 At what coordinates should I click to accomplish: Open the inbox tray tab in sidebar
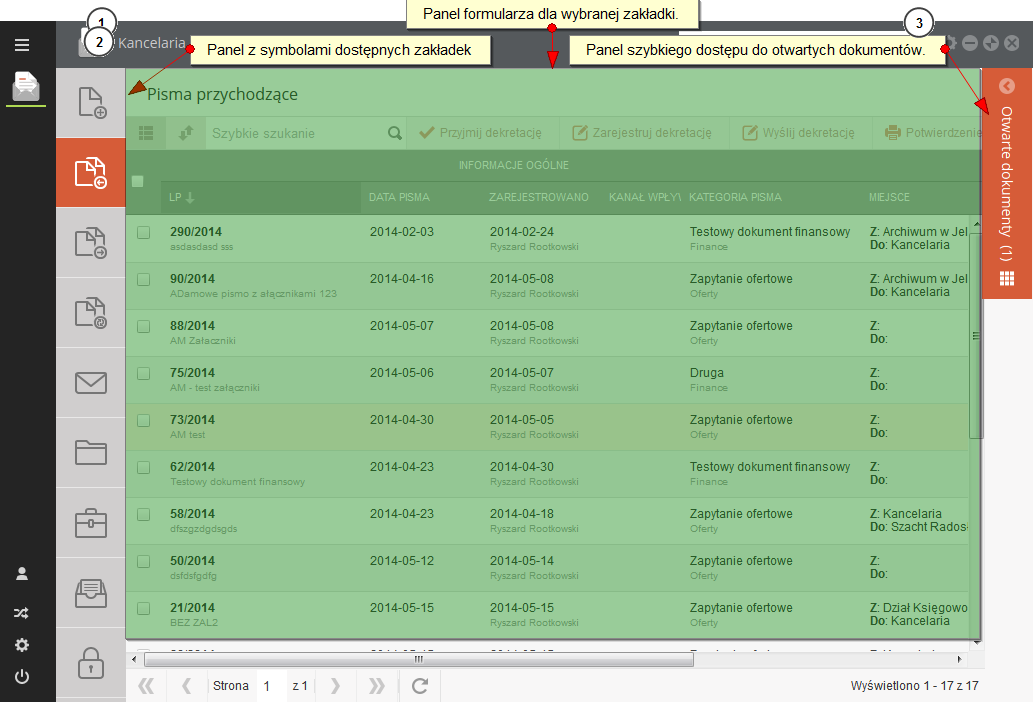[x=91, y=593]
